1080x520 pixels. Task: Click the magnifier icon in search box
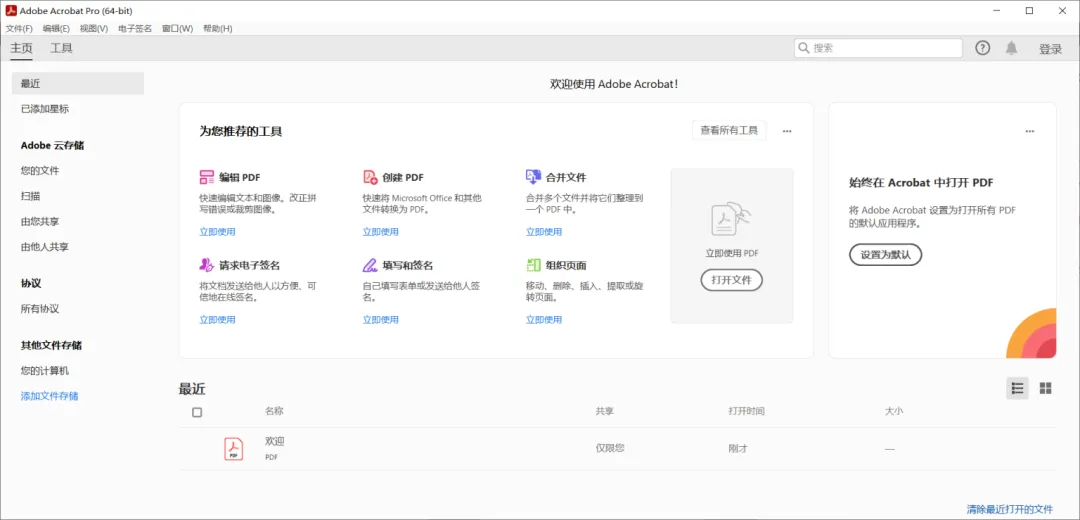click(804, 48)
